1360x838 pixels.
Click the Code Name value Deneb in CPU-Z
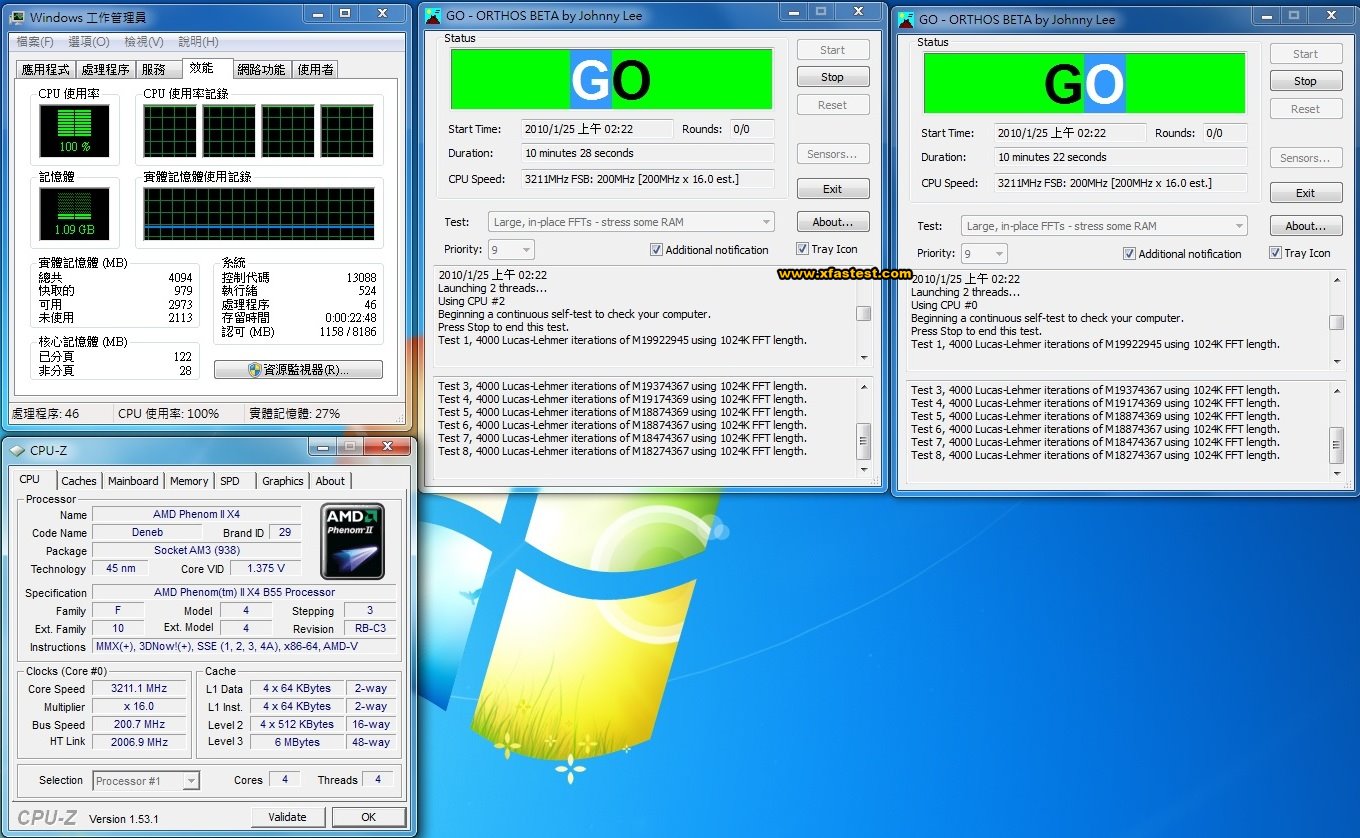147,533
